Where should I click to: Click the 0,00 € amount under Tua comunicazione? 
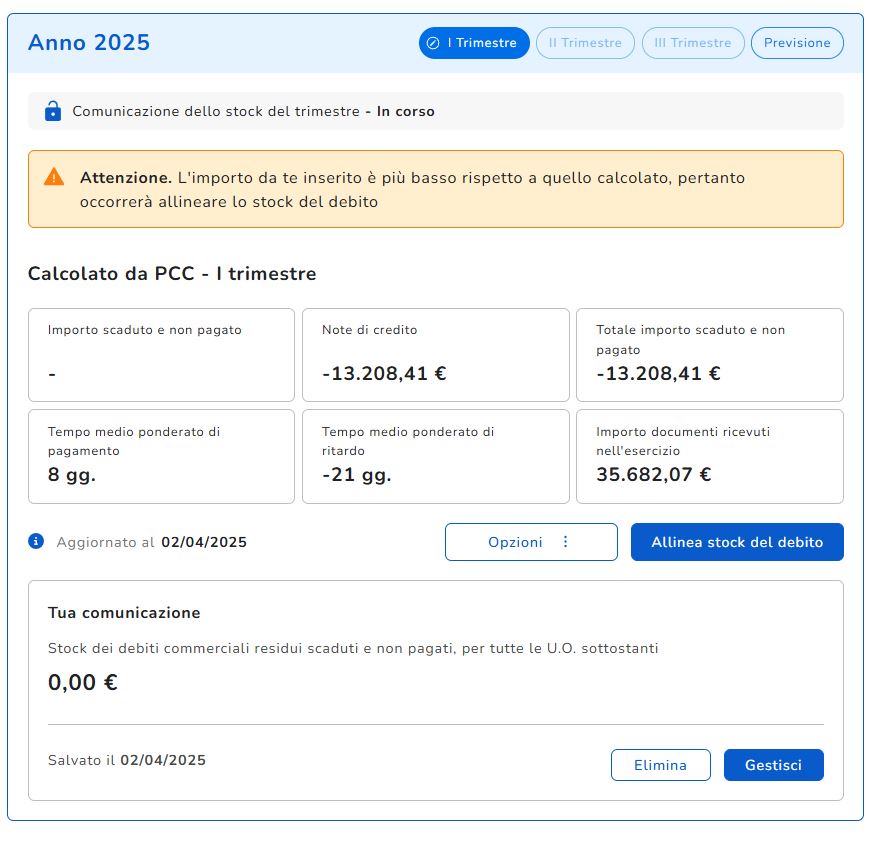83,683
